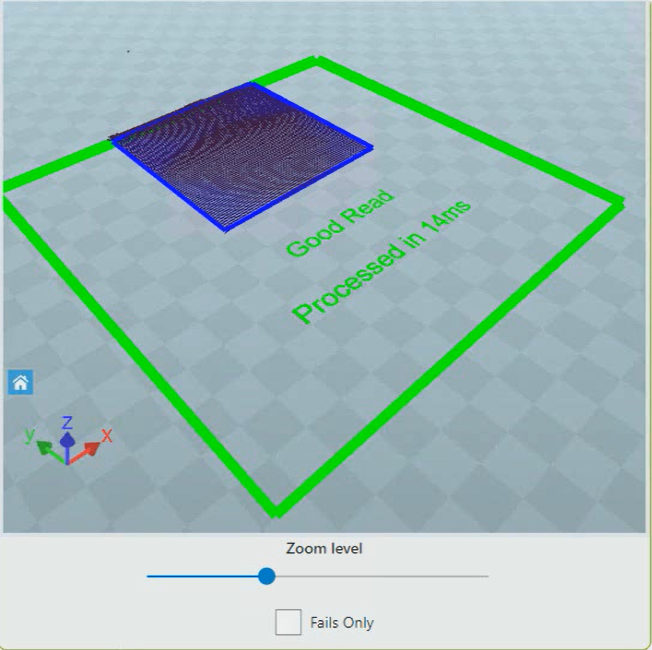The width and height of the screenshot is (652, 650).
Task: Click blue slider track left of handle
Action: [x=200, y=576]
